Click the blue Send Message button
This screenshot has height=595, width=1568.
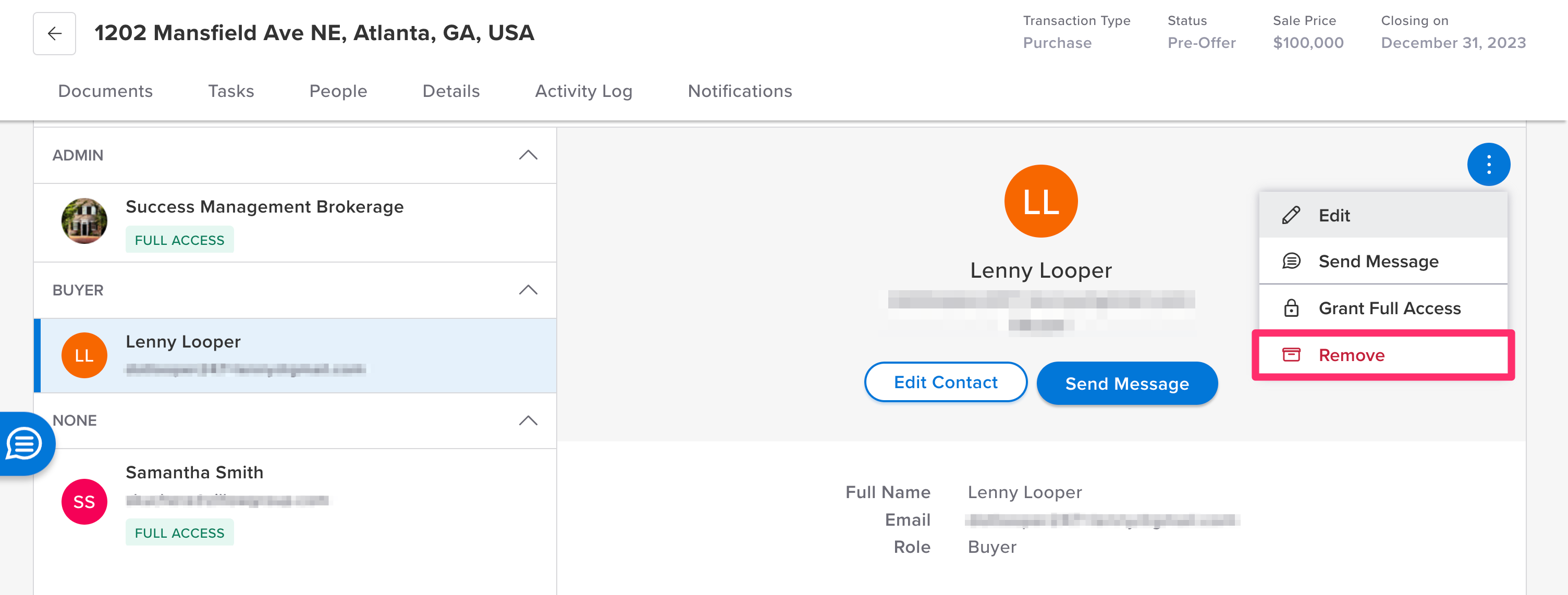point(1126,383)
